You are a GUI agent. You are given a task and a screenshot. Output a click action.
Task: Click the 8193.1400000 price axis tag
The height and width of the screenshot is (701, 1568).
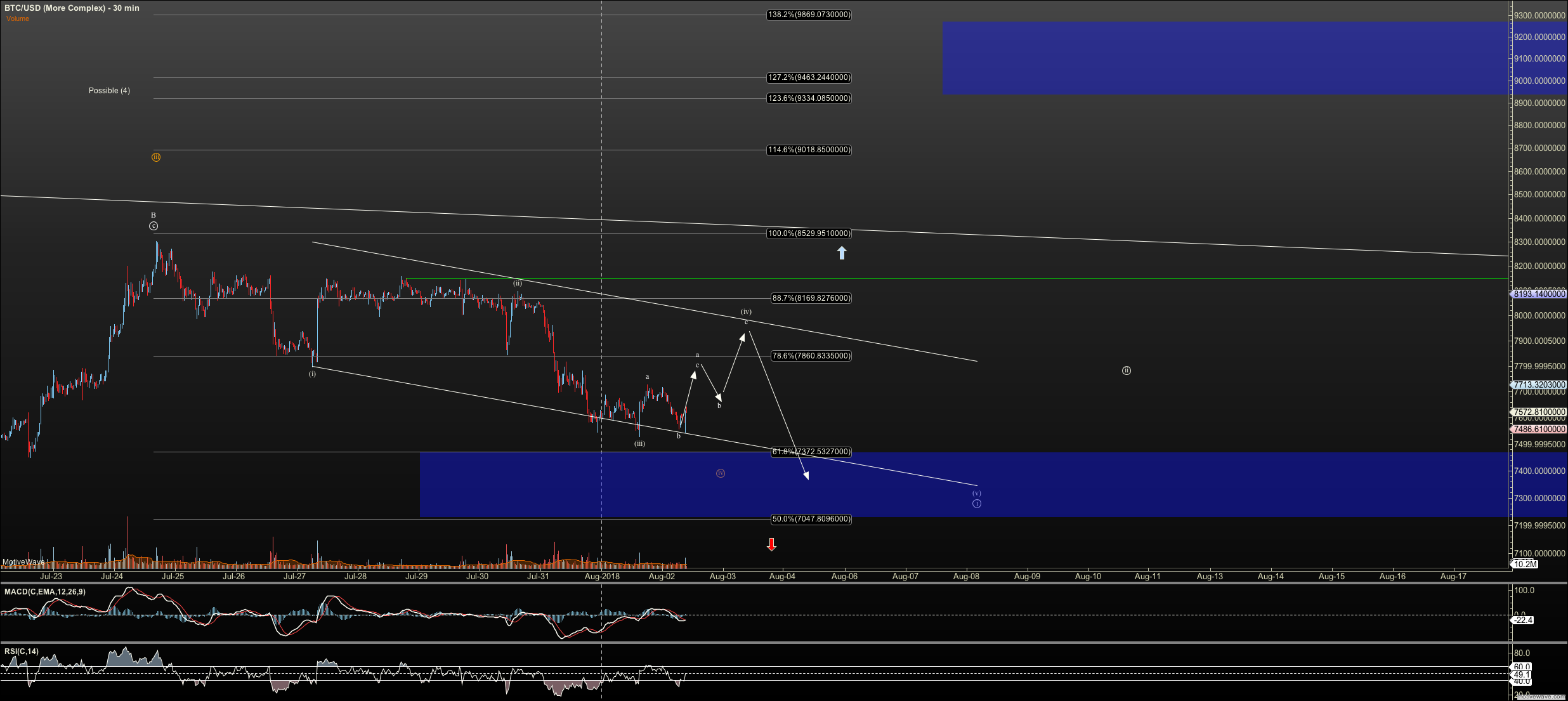click(x=1539, y=294)
